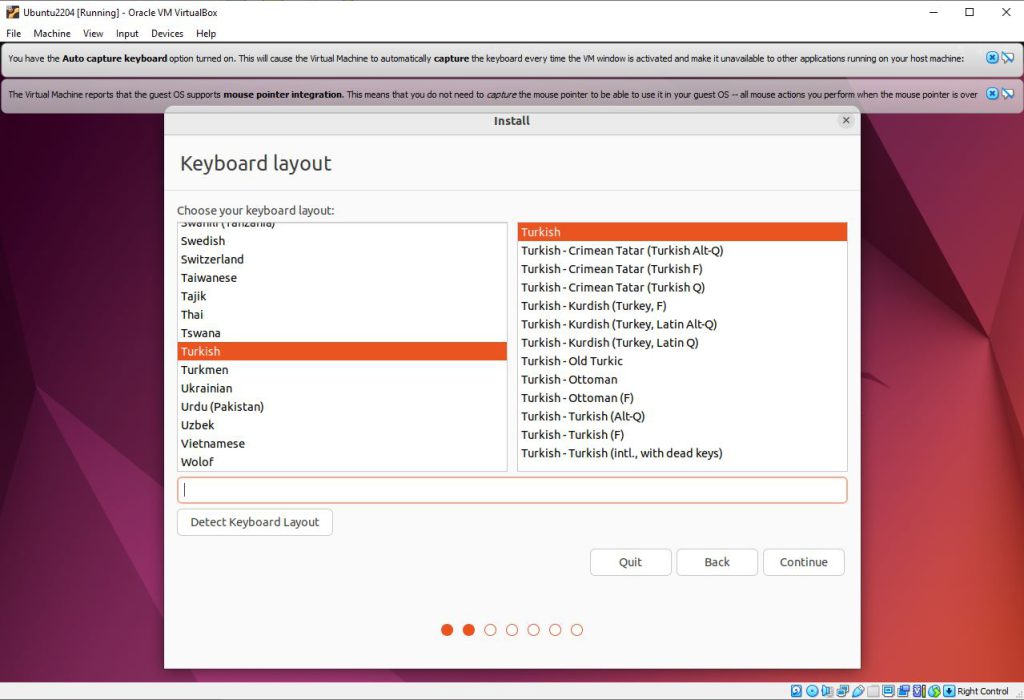Screen dimensions: 1024x700
Task: Select highlighted Turkish in the language list
Action: click(x=342, y=351)
